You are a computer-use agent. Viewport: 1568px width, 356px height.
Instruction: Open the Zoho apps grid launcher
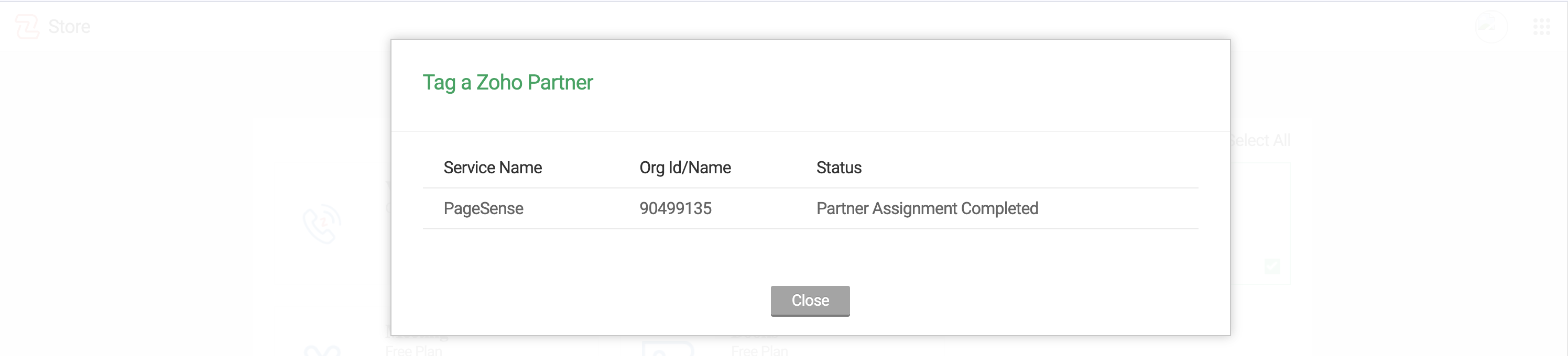[x=1541, y=27]
